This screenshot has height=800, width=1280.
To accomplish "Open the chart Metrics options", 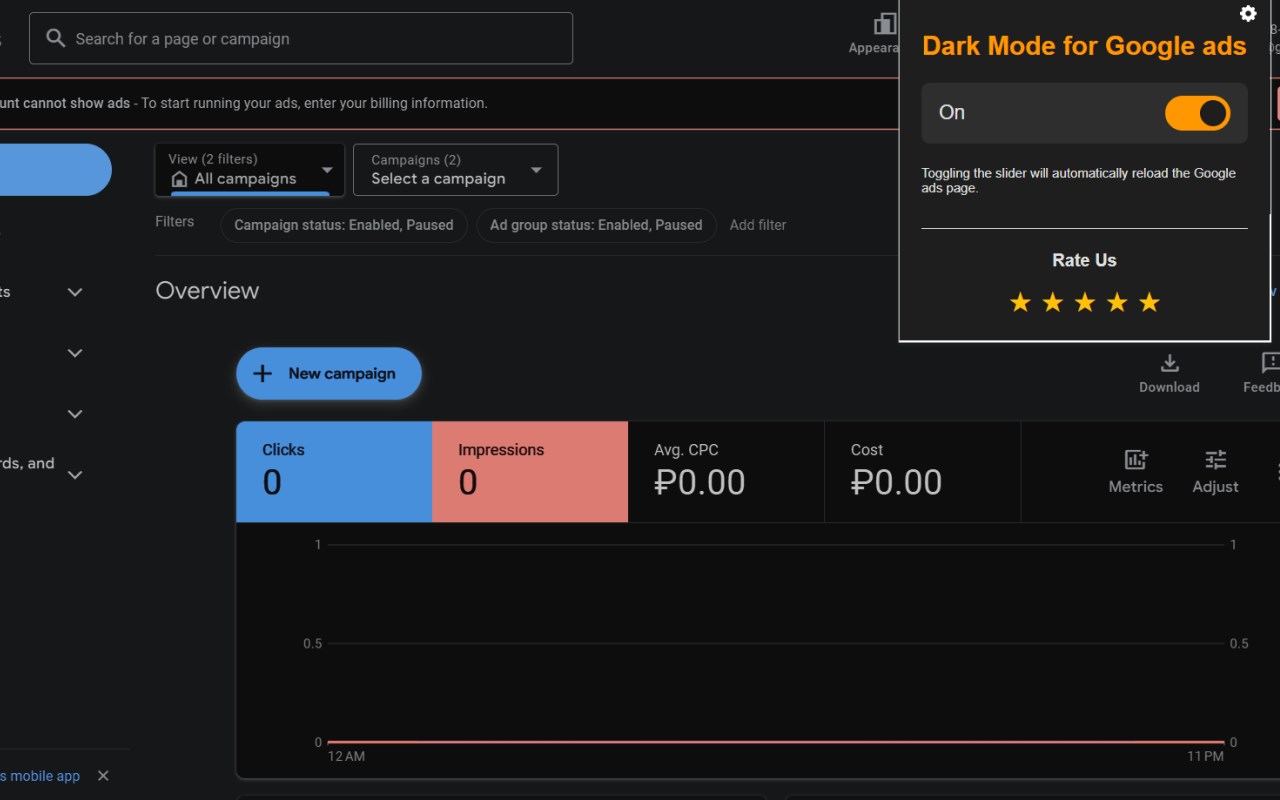I will [1136, 472].
